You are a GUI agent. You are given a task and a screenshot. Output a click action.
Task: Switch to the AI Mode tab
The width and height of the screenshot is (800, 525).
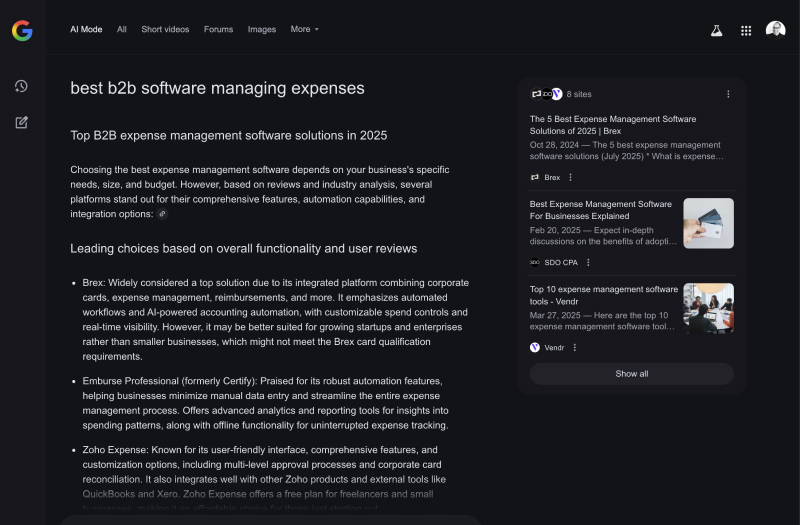(x=86, y=29)
